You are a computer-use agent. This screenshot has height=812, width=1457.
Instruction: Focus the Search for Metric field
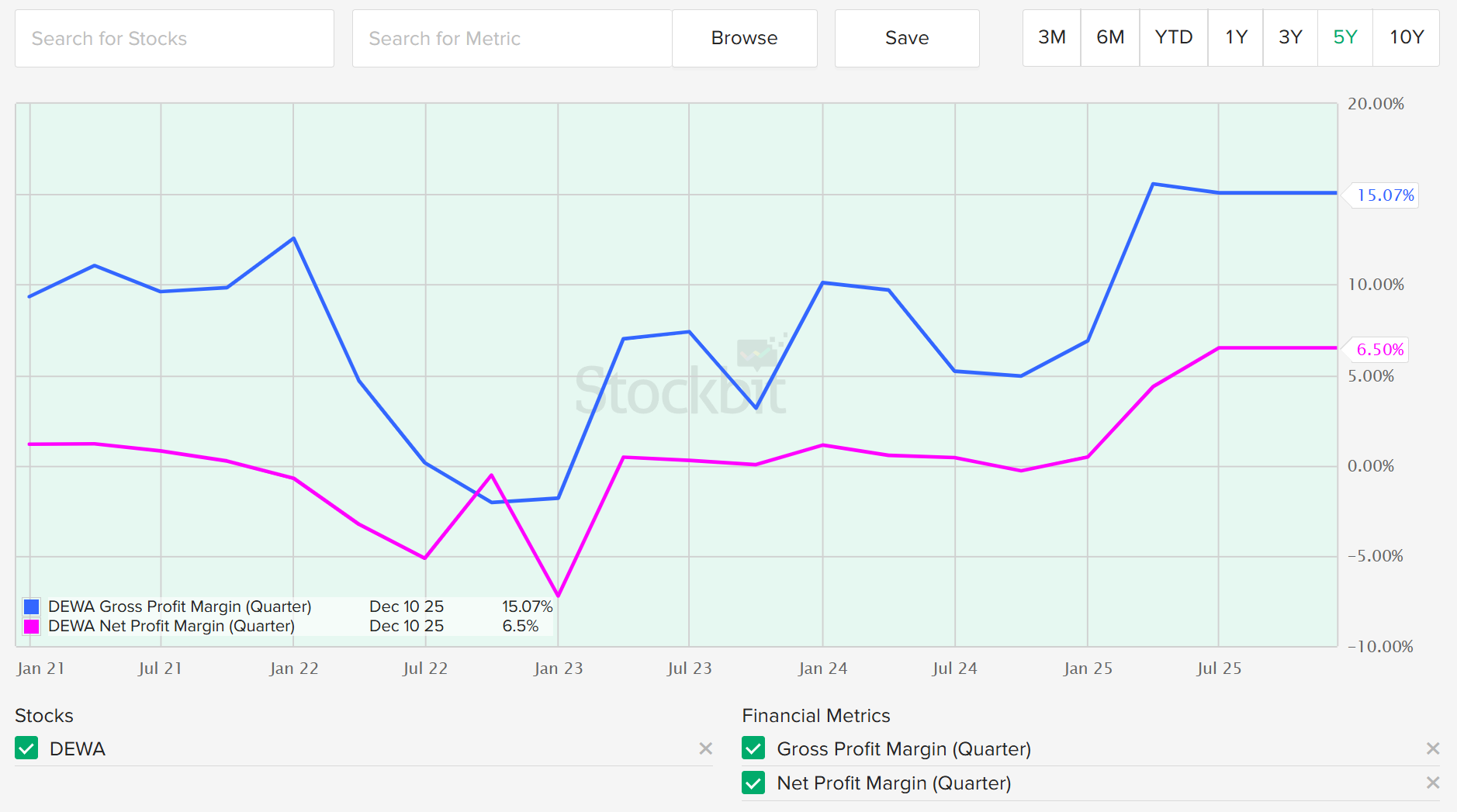click(512, 38)
